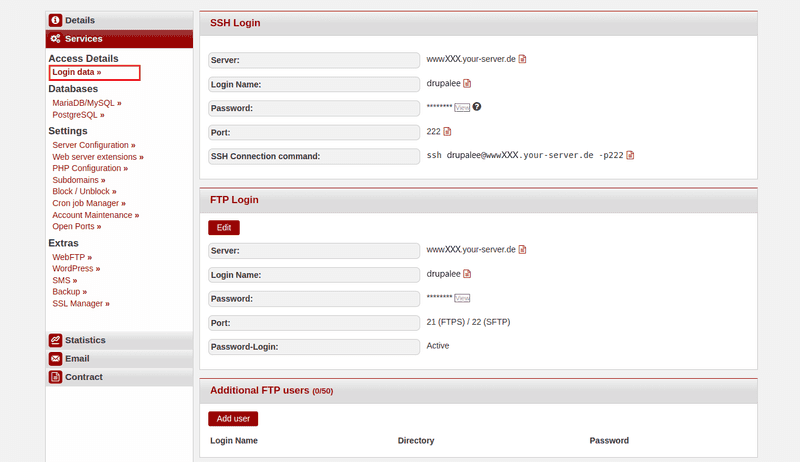Screen dimensions: 800x462
Task: Copy SSH port 222 icon
Action: coord(447,132)
